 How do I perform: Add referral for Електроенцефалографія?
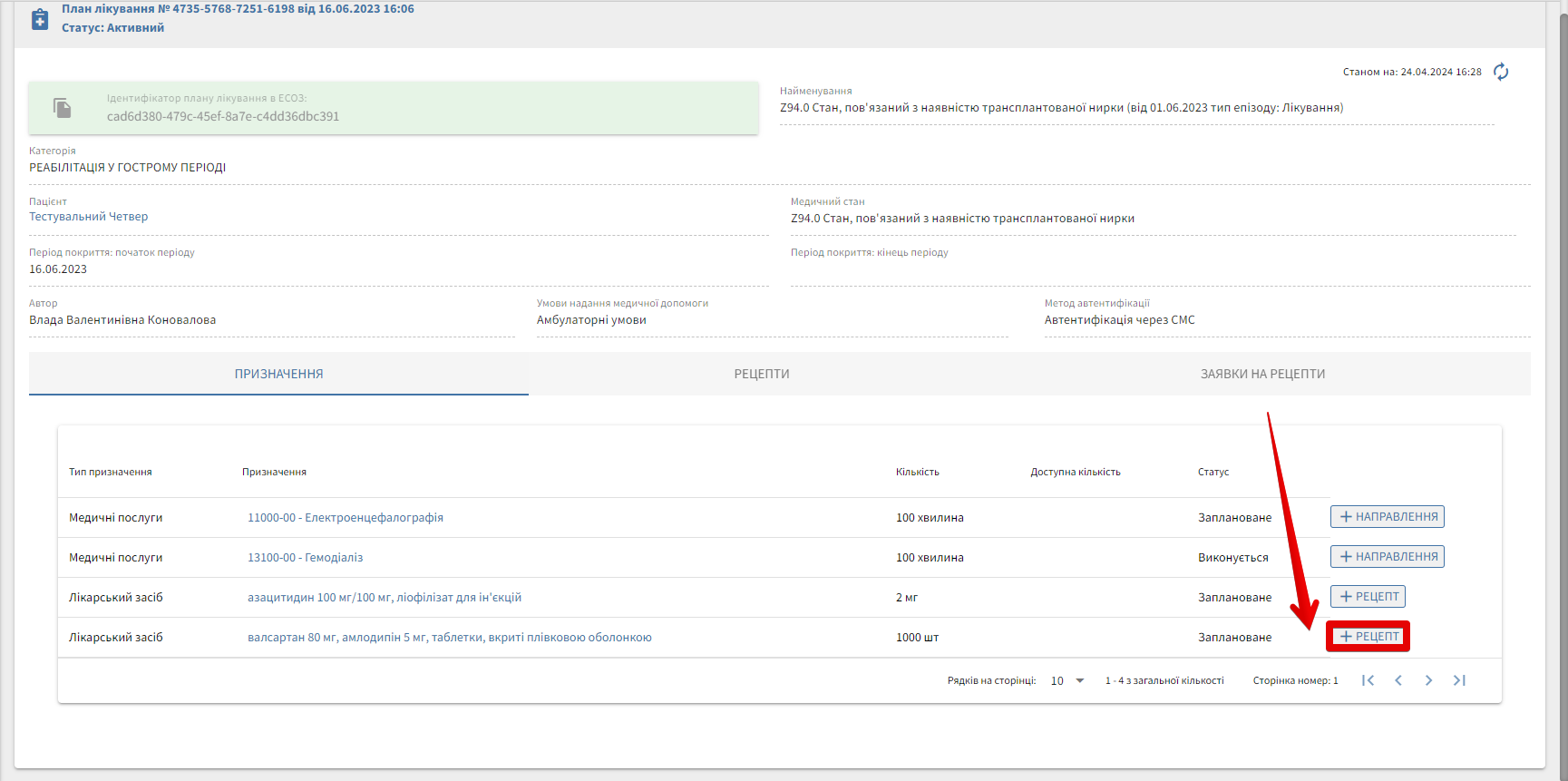(1387, 517)
